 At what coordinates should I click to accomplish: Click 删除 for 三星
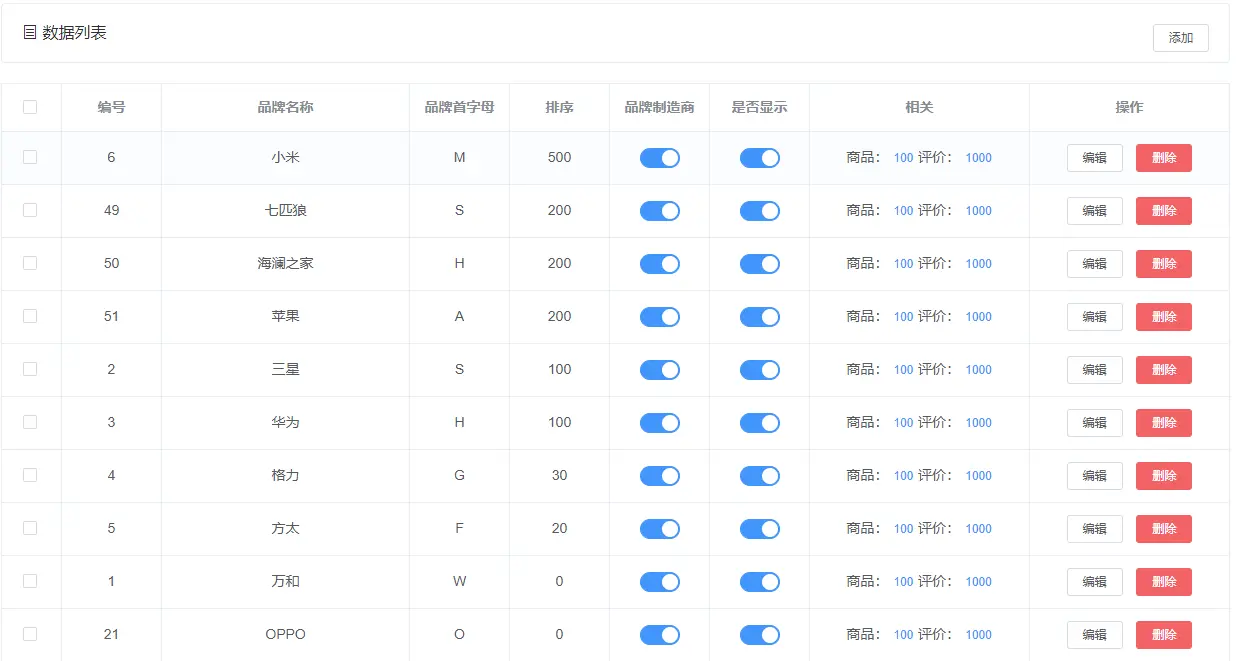tap(1164, 370)
